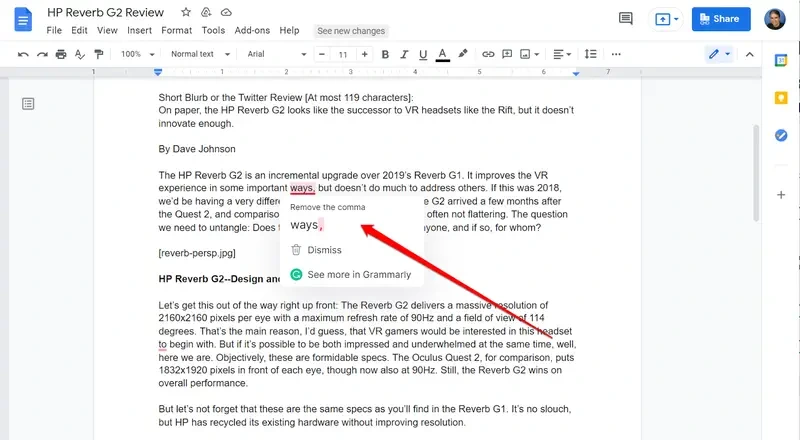Click the 'By Dave Johnson' byline

[197, 149]
